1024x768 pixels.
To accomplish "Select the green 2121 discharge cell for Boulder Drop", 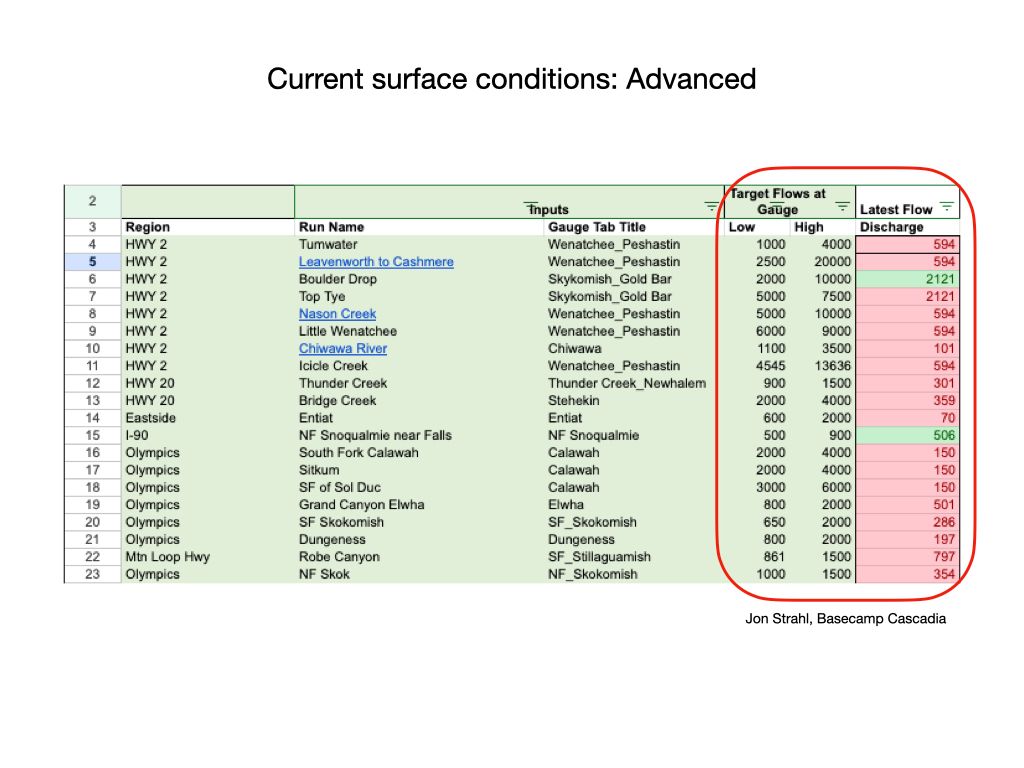I will (x=907, y=279).
